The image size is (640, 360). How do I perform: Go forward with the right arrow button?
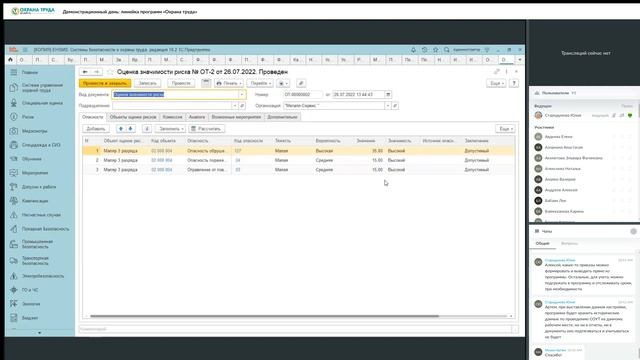(x=97, y=72)
